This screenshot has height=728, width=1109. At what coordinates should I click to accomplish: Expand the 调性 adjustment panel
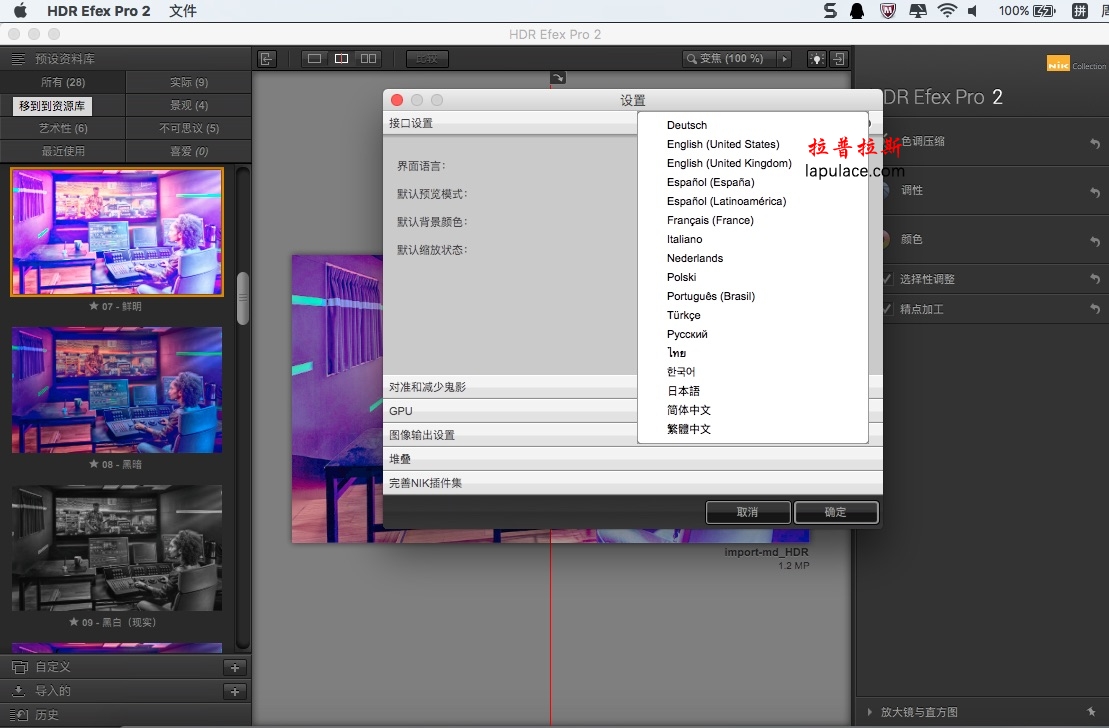click(x=912, y=190)
